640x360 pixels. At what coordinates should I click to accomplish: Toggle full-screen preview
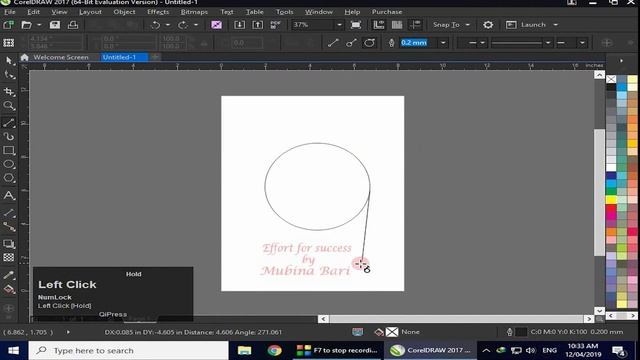pos(356,25)
